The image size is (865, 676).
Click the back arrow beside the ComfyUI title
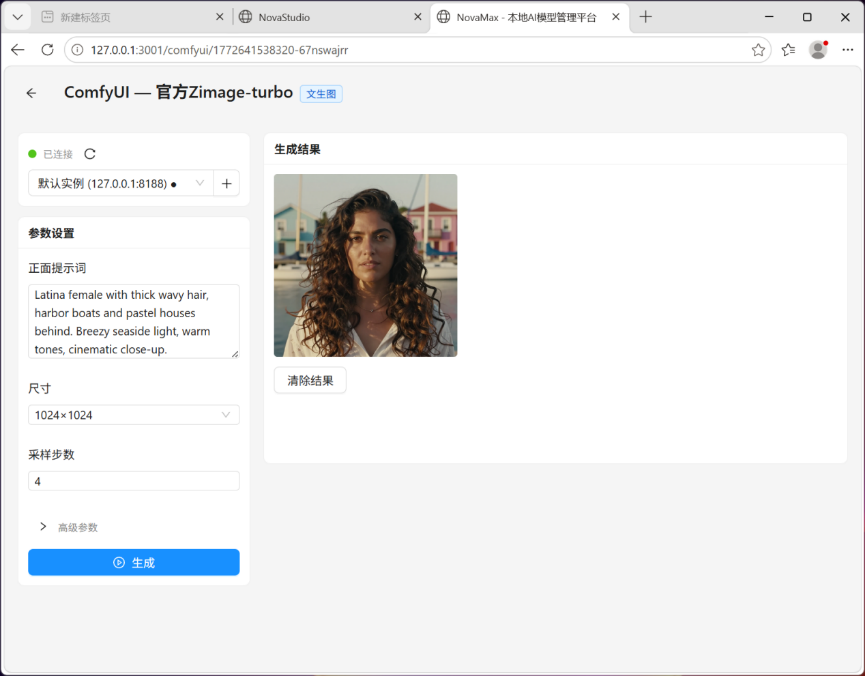[31, 93]
